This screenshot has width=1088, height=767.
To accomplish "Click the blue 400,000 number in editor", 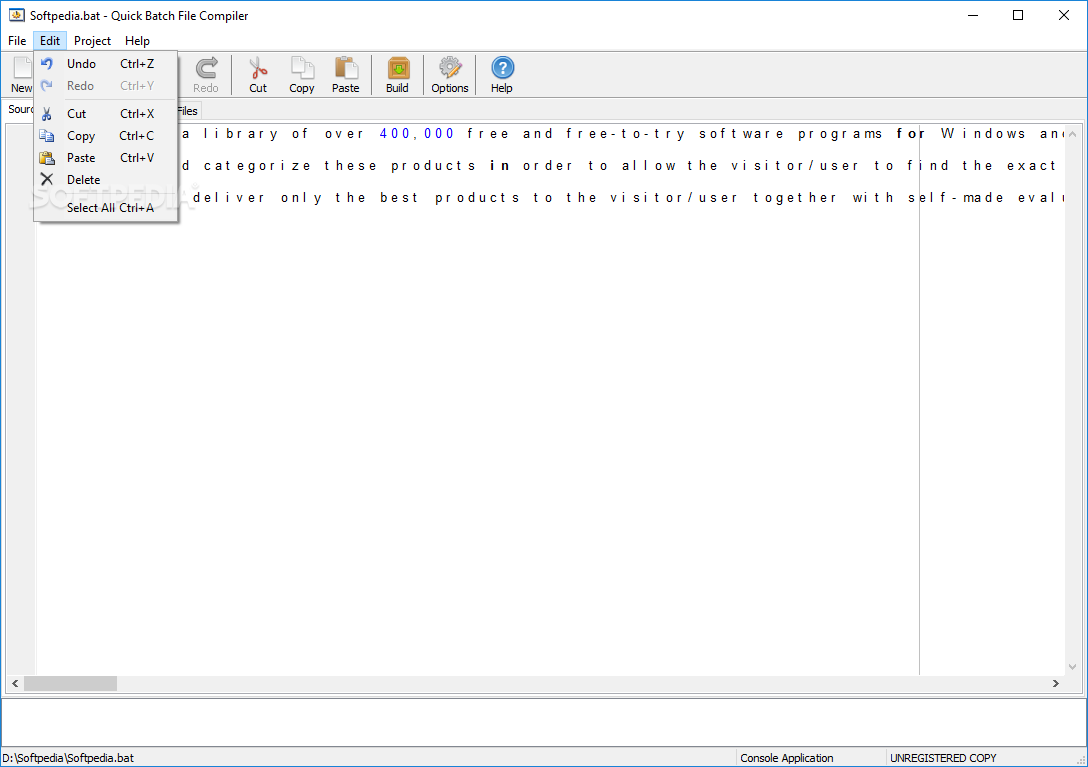I will [x=416, y=134].
